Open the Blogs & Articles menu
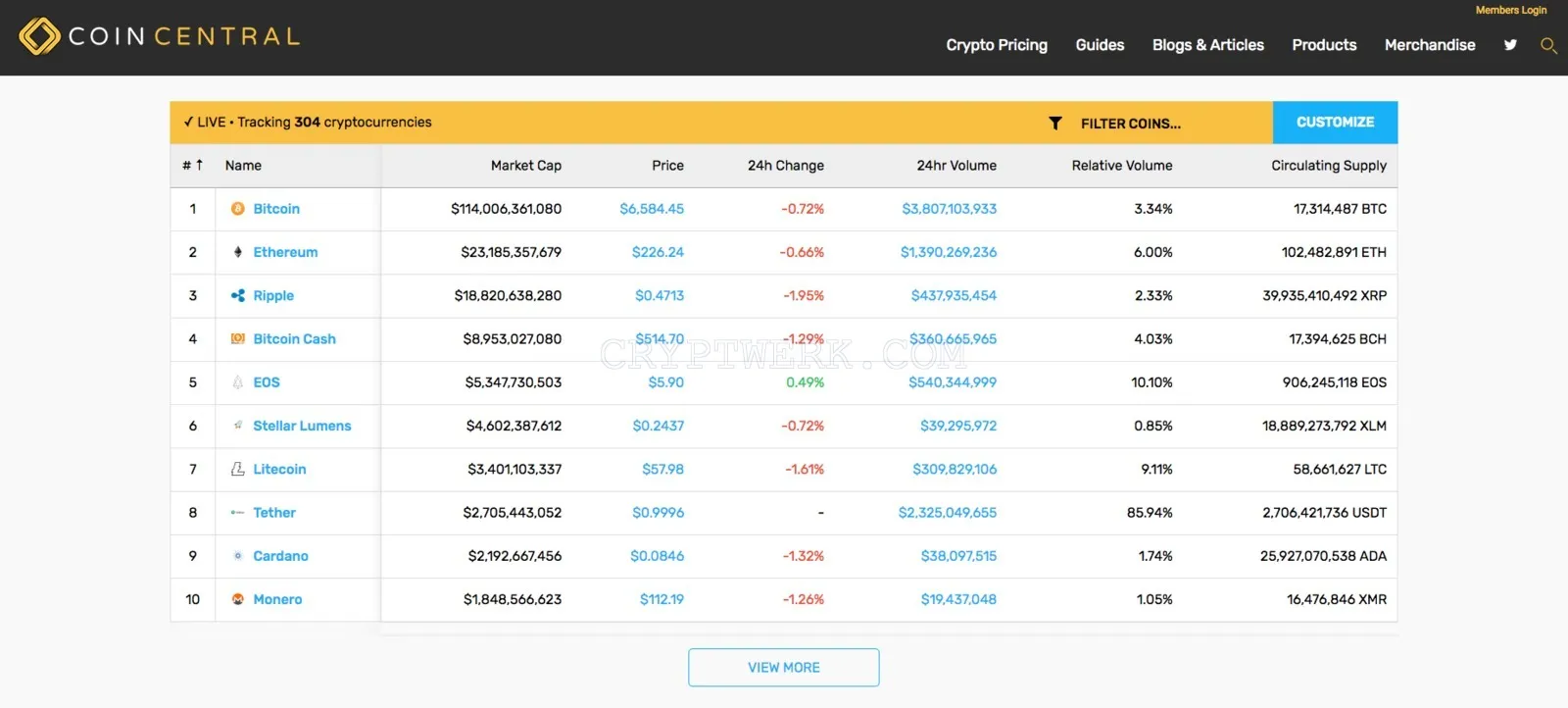Screen dimensions: 1568x708 [x=1208, y=45]
